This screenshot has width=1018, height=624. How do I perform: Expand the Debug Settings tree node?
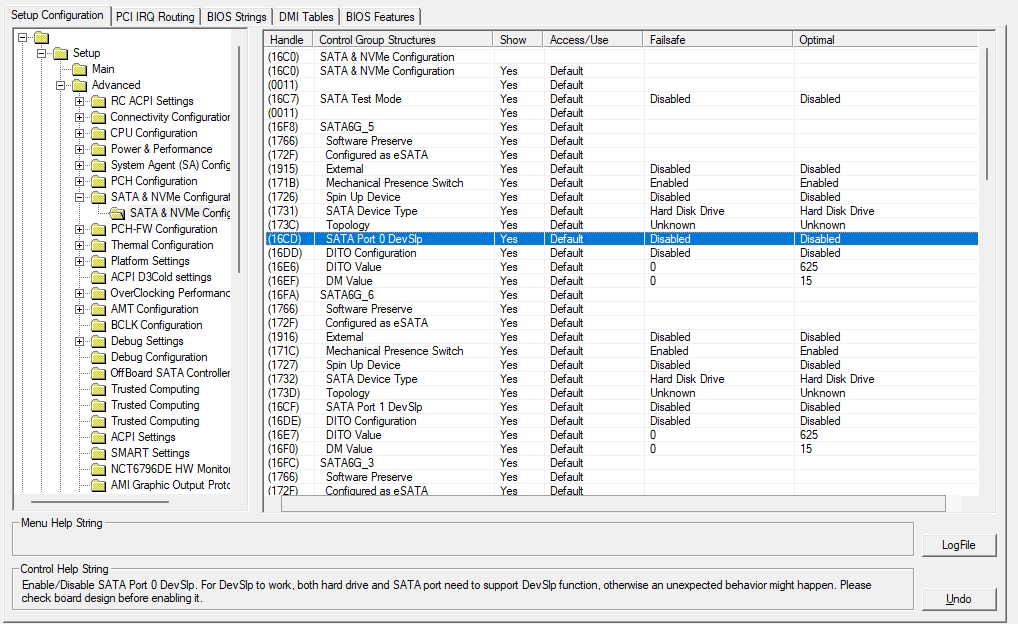[x=79, y=342]
